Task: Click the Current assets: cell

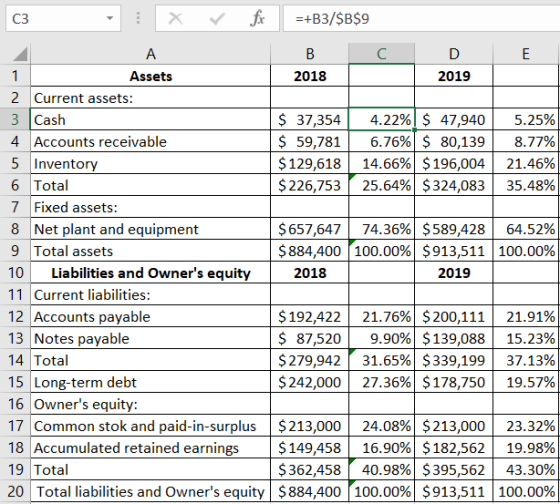Action: pyautogui.click(x=151, y=98)
